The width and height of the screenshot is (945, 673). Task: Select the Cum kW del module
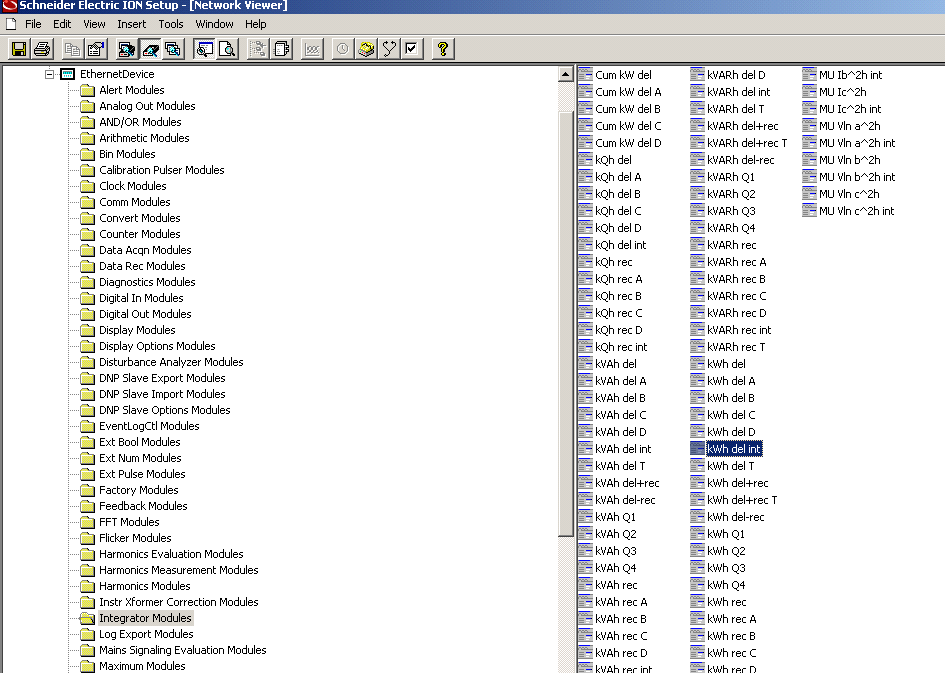[623, 75]
